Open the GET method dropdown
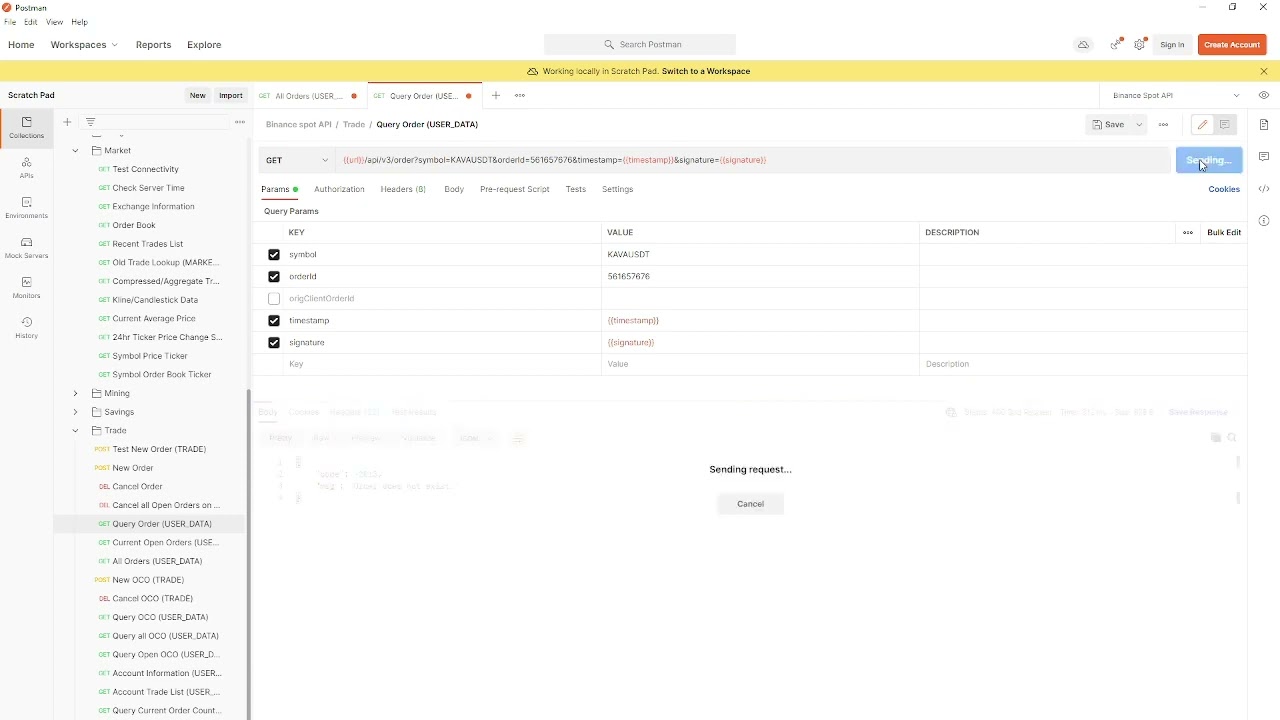 (297, 160)
